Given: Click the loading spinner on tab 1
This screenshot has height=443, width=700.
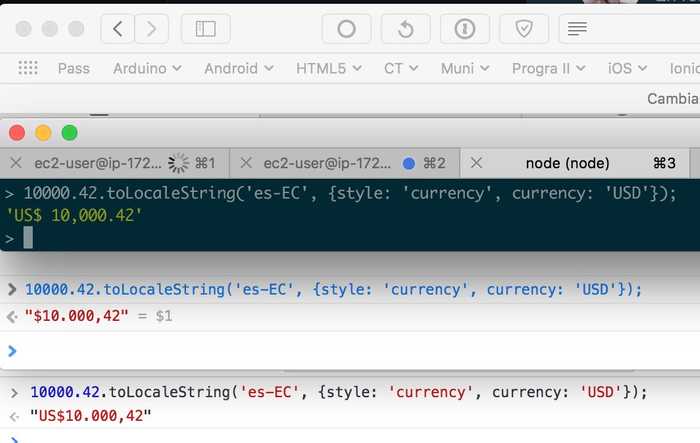Looking at the screenshot, I should (179, 163).
